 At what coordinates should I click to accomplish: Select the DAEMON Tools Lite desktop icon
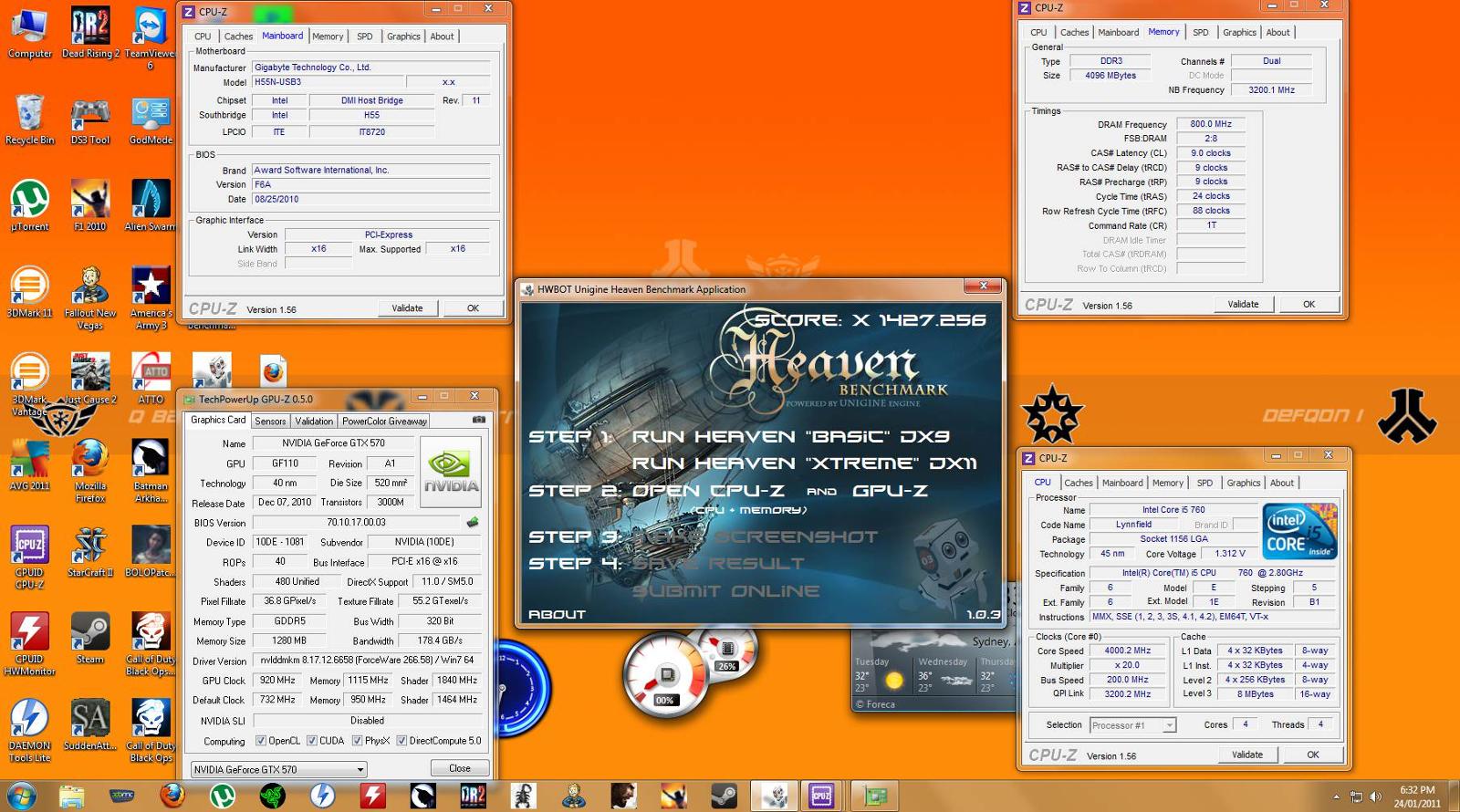click(x=30, y=730)
